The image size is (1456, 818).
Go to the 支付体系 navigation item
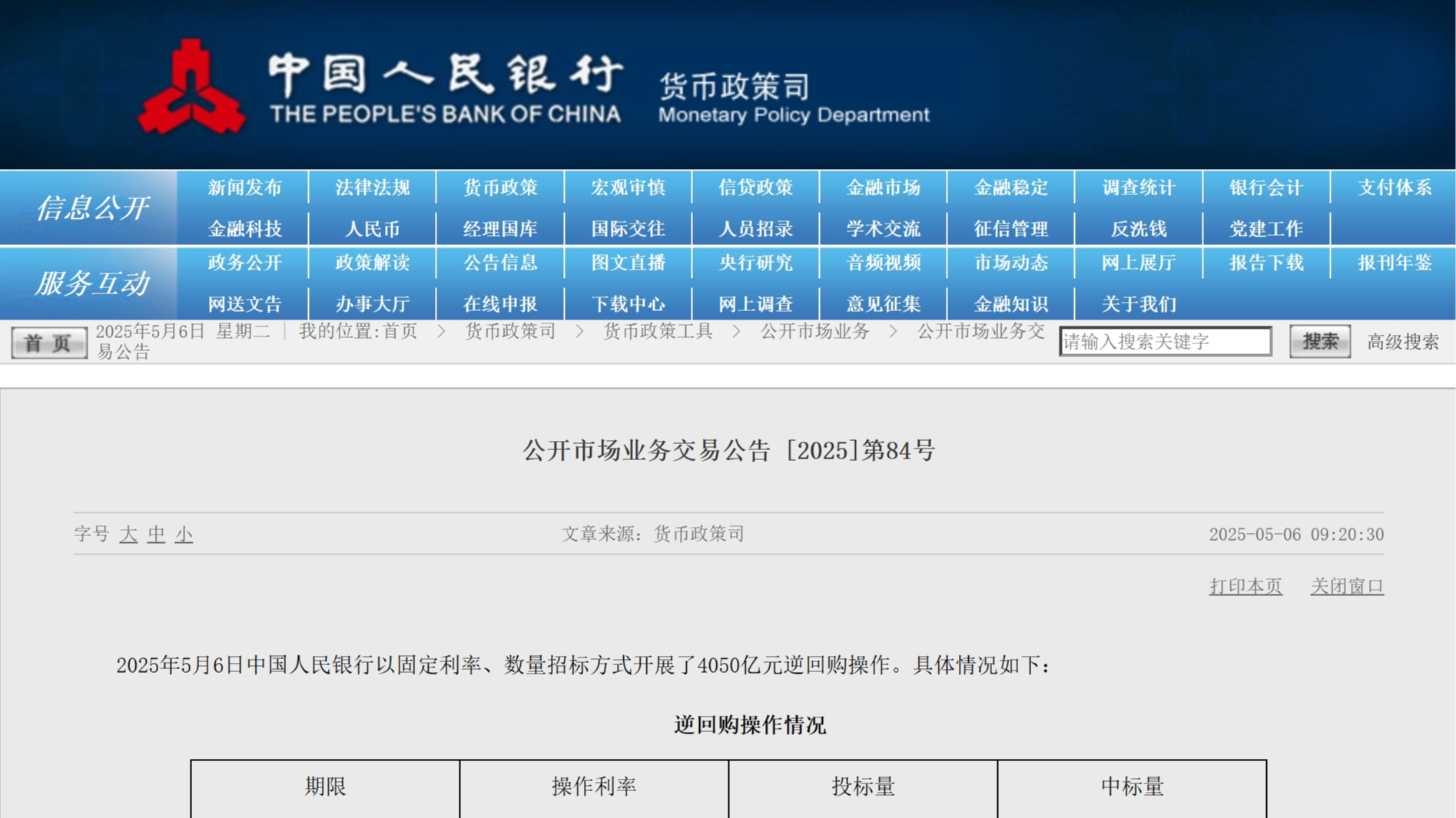point(1394,187)
